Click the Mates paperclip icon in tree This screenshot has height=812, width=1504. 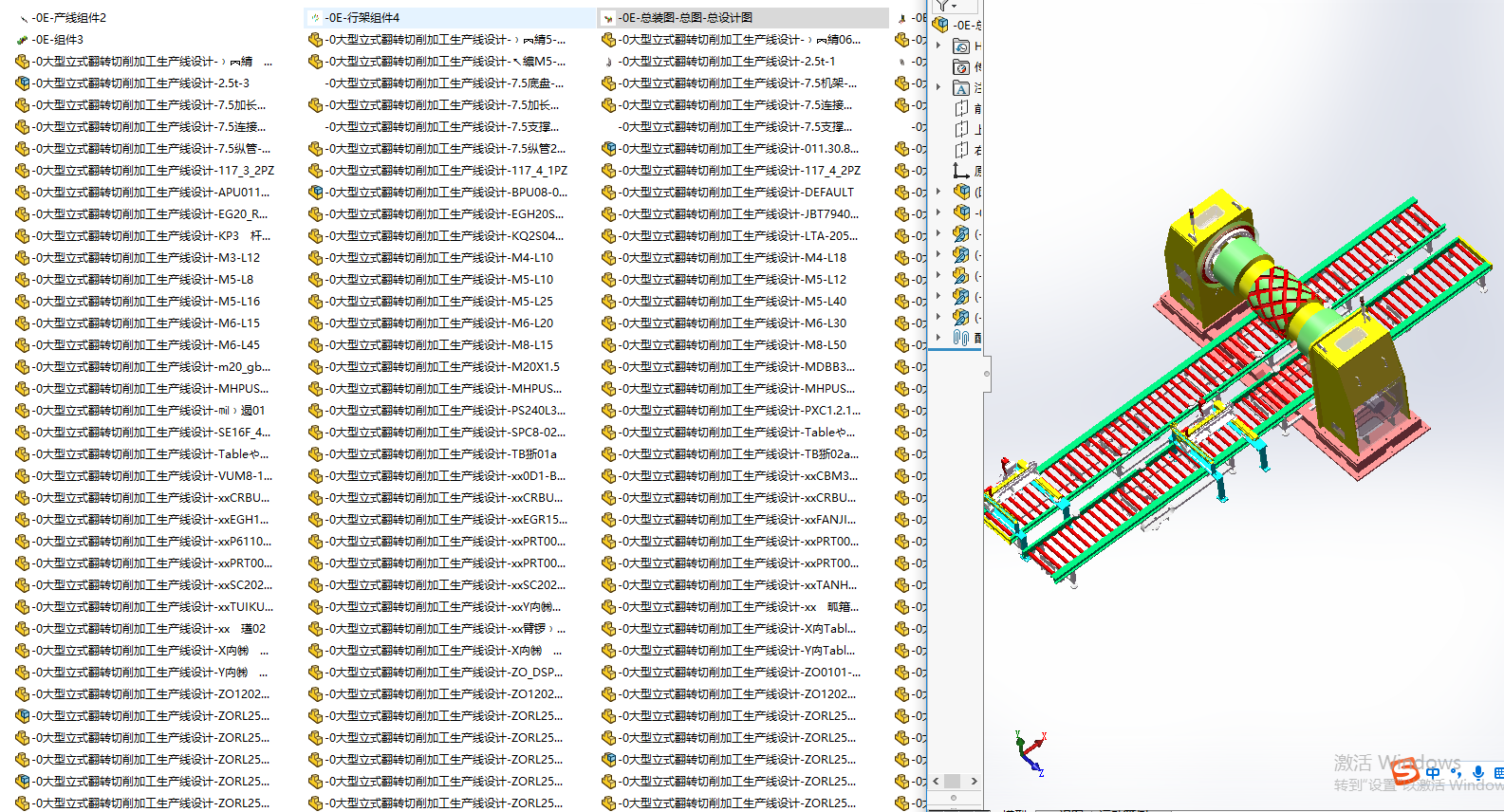click(961, 338)
